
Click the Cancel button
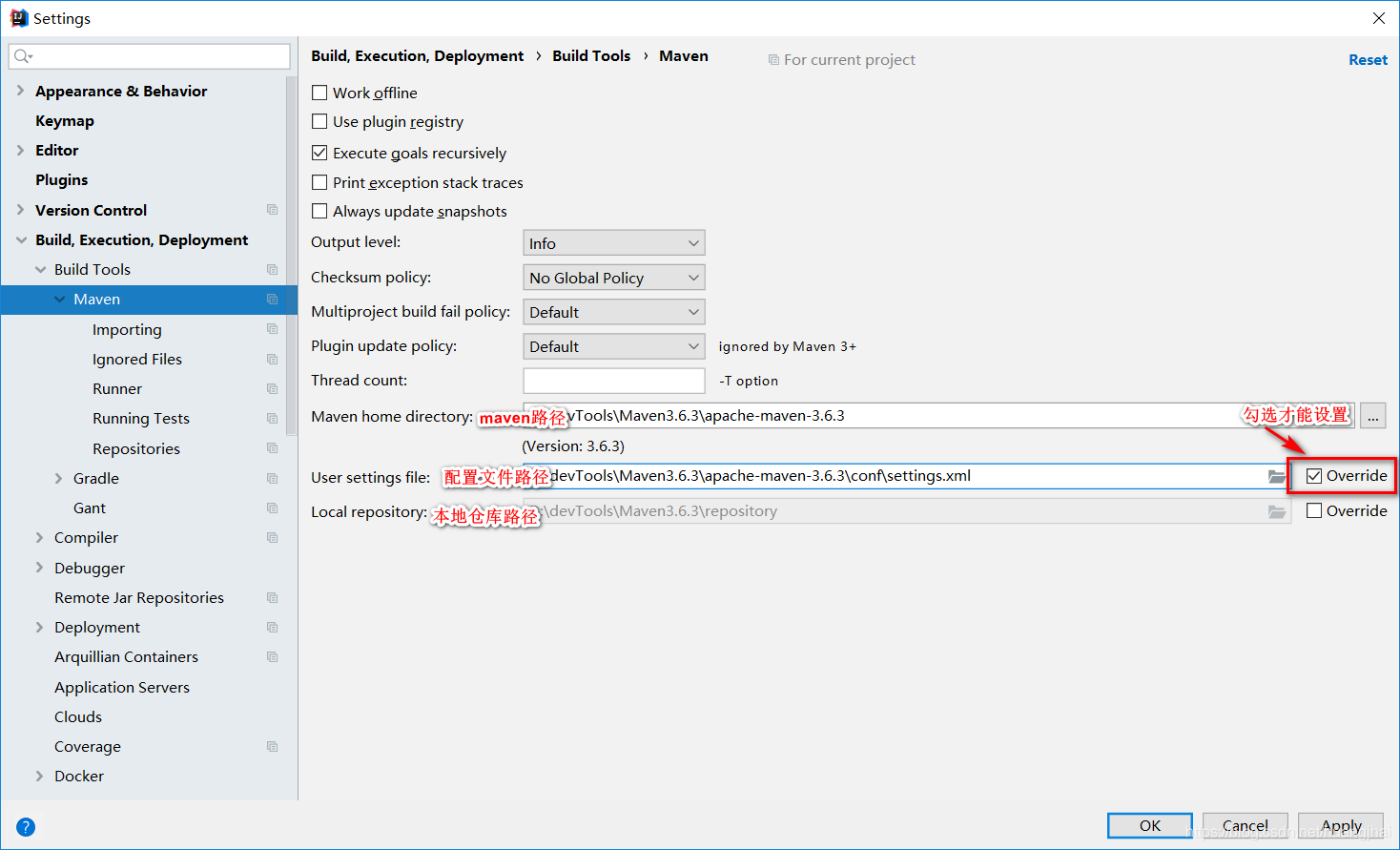pos(1246,825)
